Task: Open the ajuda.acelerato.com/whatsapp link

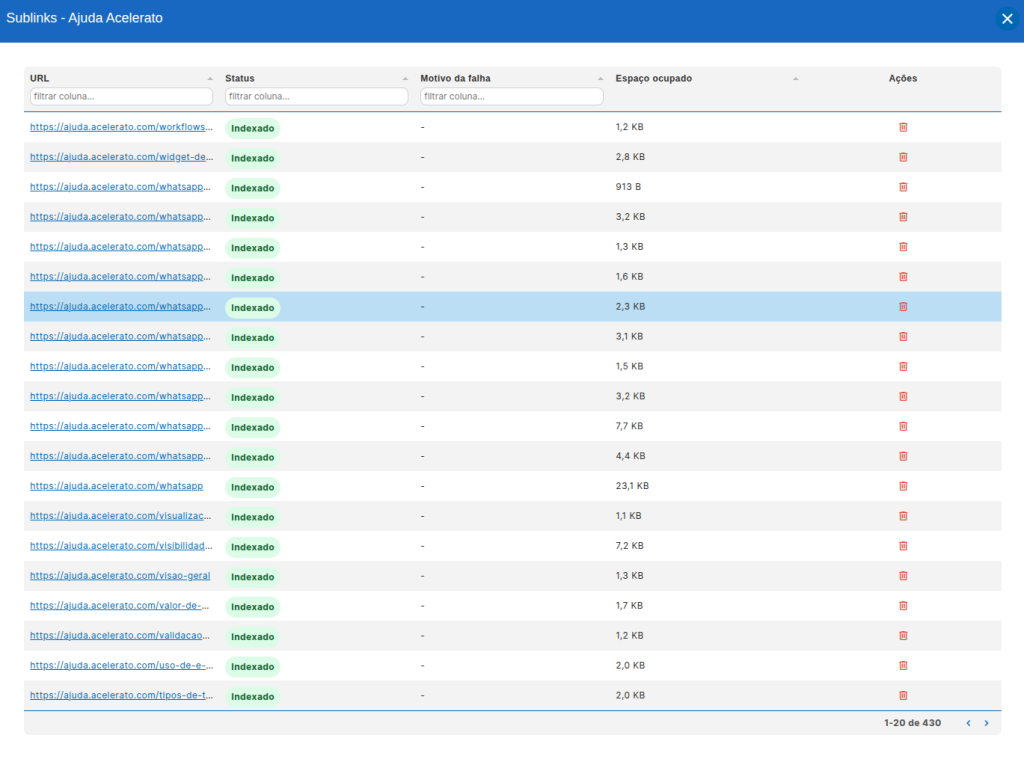Action: coord(116,486)
